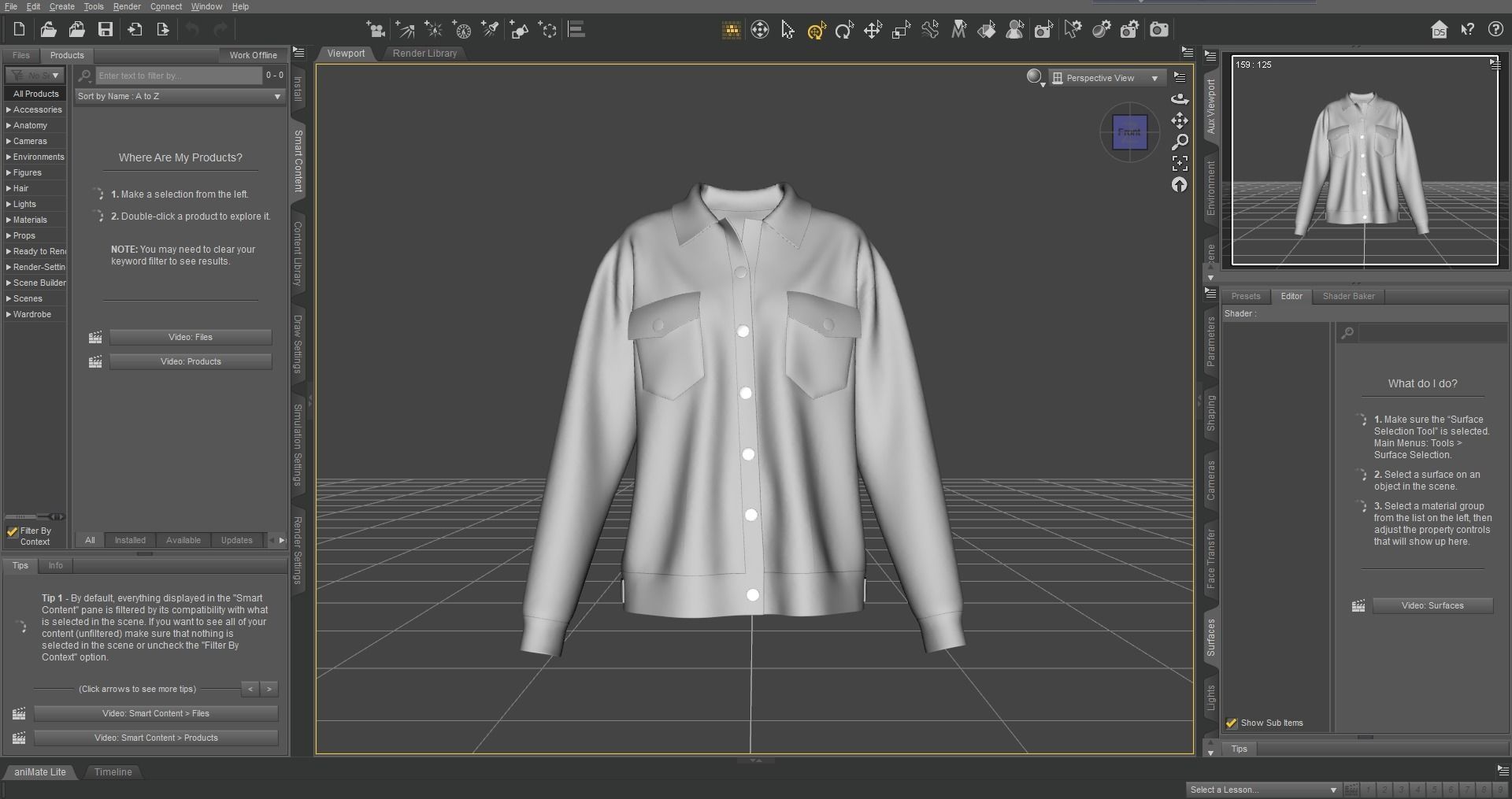Create a new point light
The width and height of the screenshot is (1512, 799).
433,30
